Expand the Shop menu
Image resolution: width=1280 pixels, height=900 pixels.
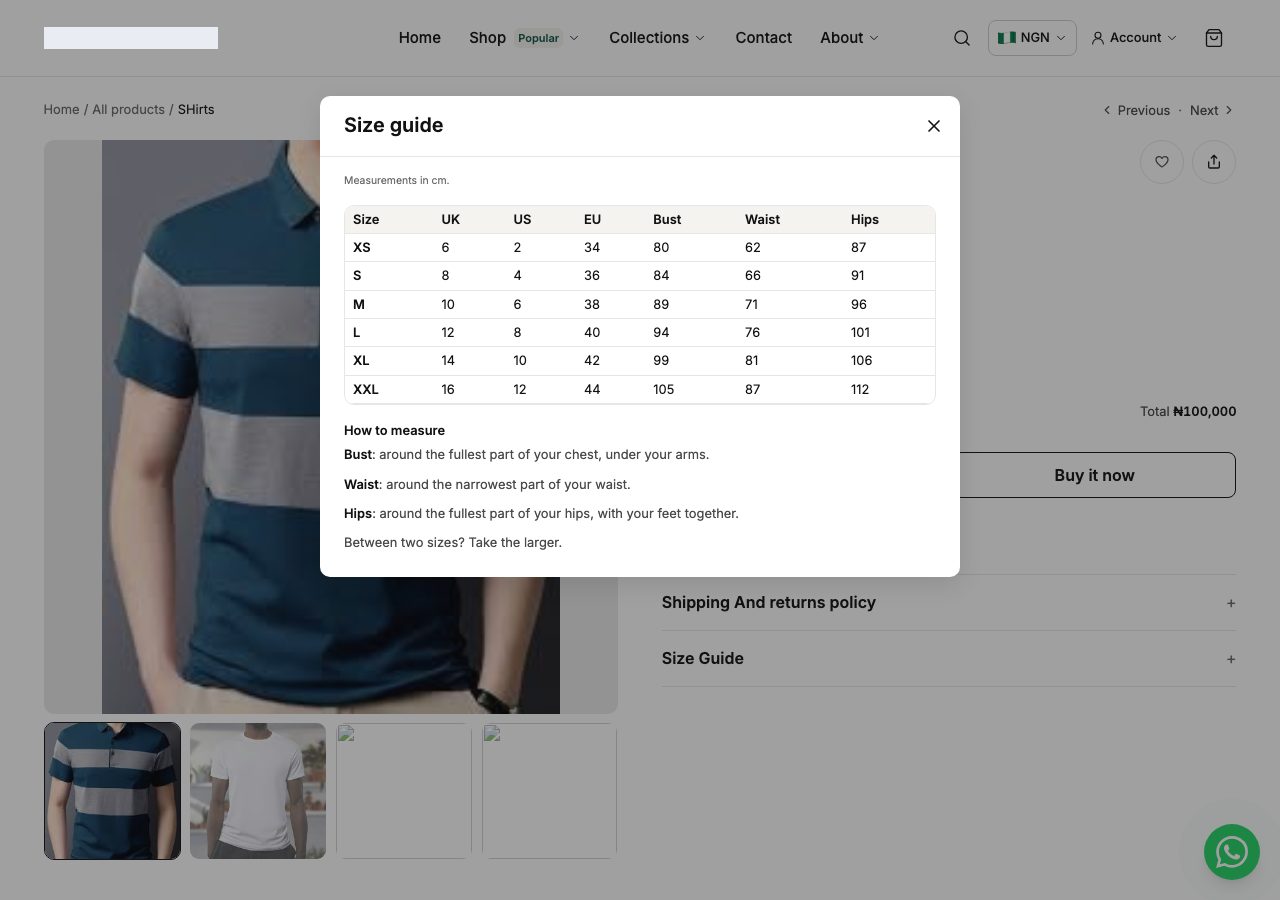point(524,38)
